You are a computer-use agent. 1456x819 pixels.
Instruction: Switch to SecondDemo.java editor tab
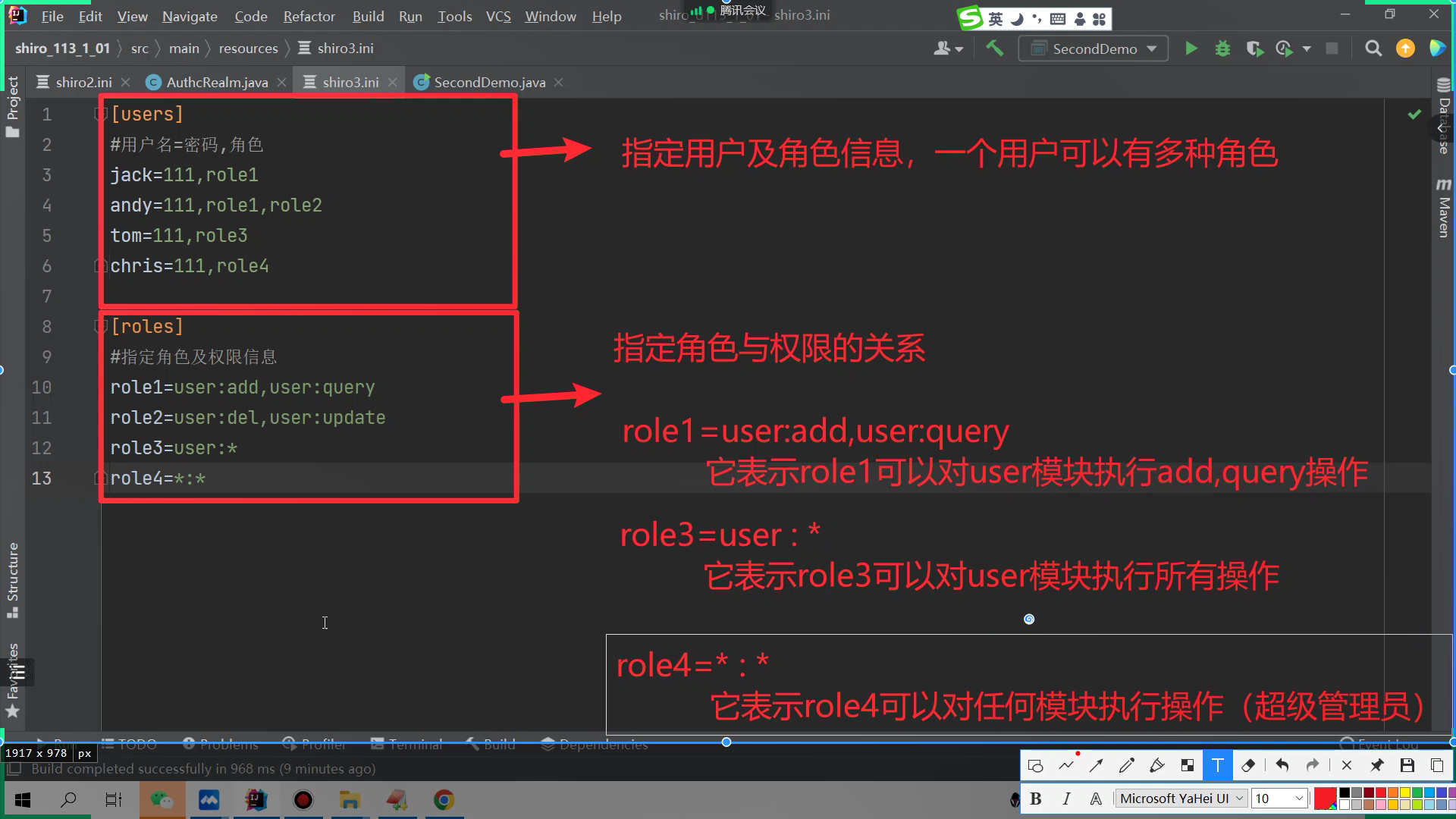pos(489,82)
